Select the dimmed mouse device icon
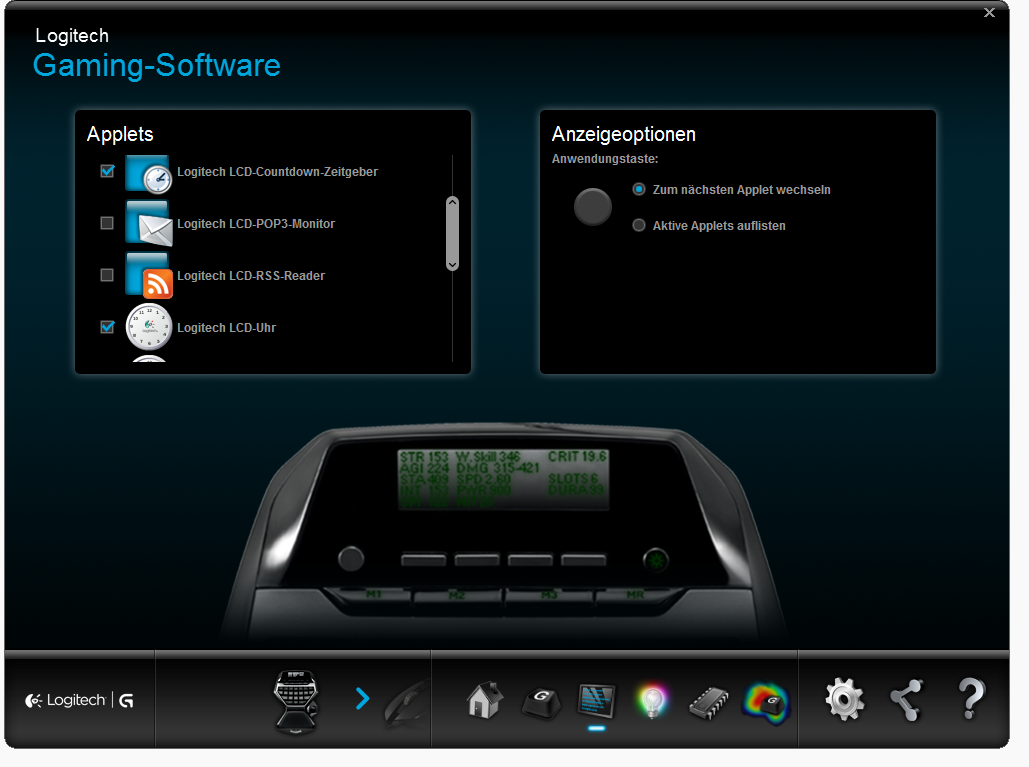Screen dimensions: 1029x767 407,703
